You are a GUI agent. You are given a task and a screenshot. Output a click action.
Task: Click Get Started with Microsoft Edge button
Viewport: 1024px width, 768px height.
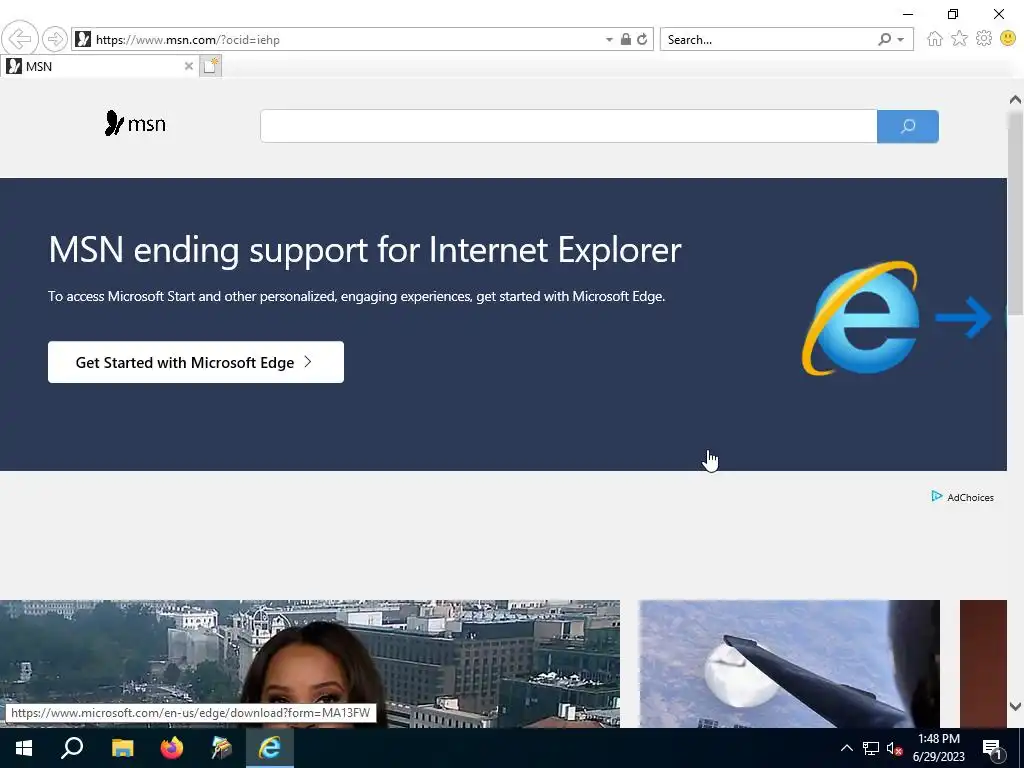pos(196,362)
